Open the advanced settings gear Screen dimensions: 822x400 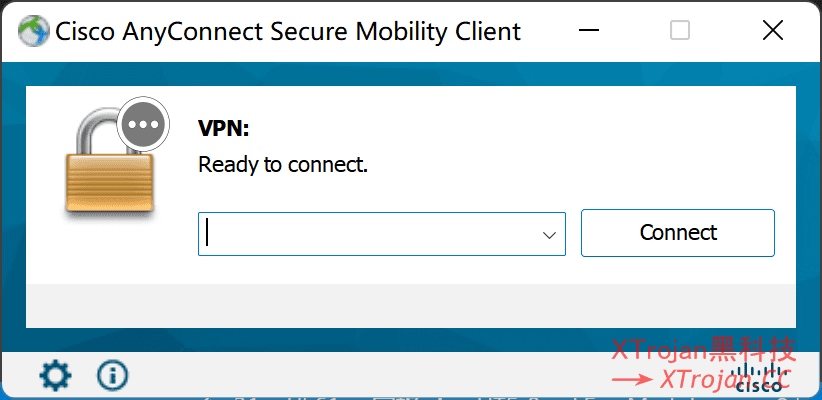pos(55,375)
